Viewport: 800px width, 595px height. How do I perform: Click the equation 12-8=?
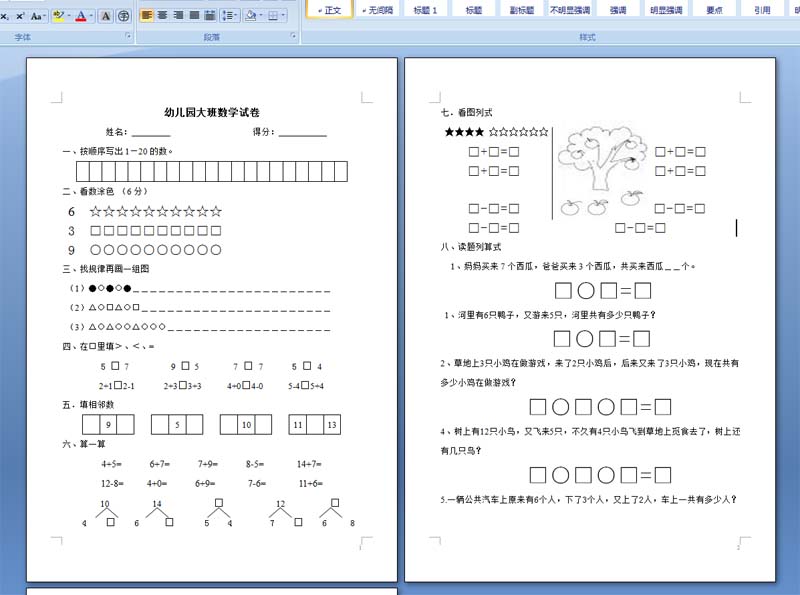(112, 483)
